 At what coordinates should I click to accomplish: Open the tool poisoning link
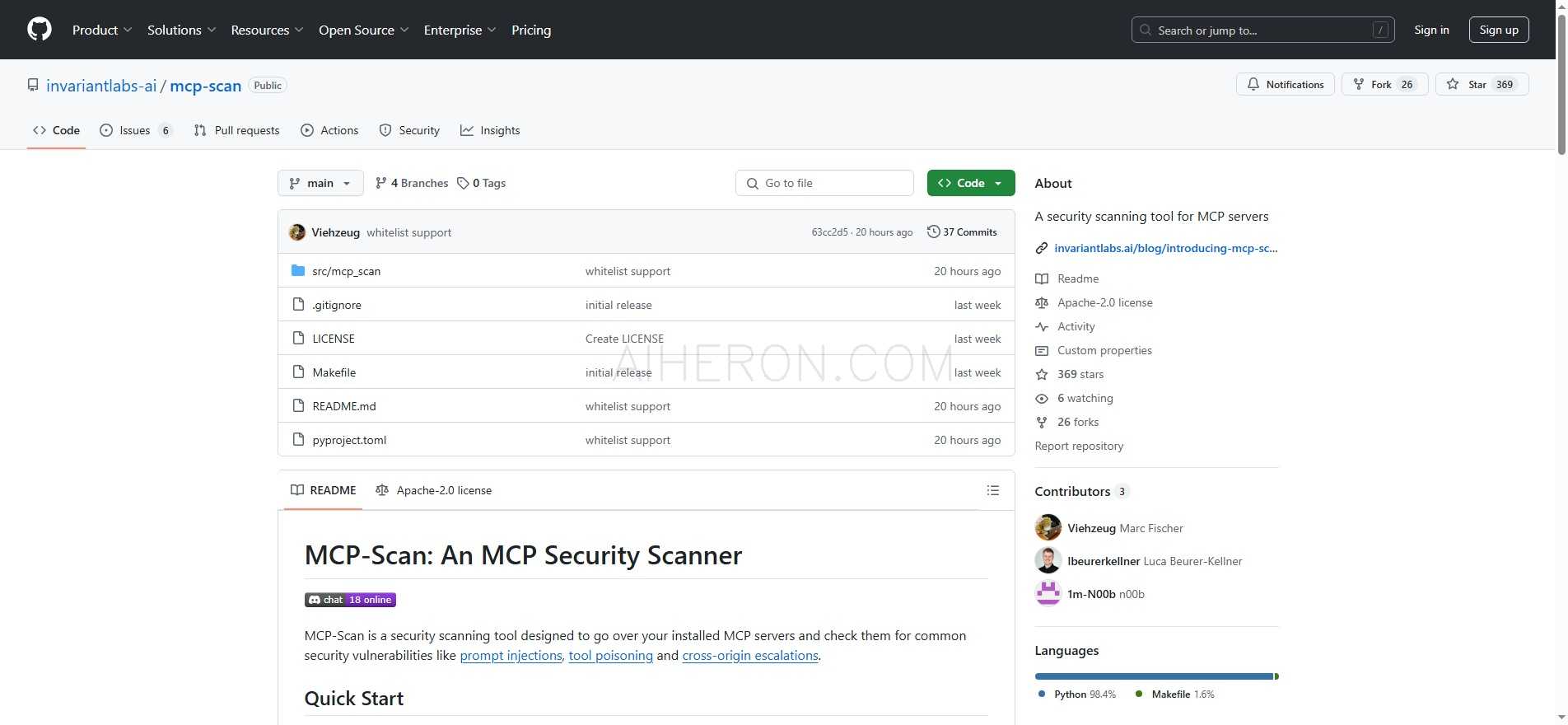tap(611, 656)
